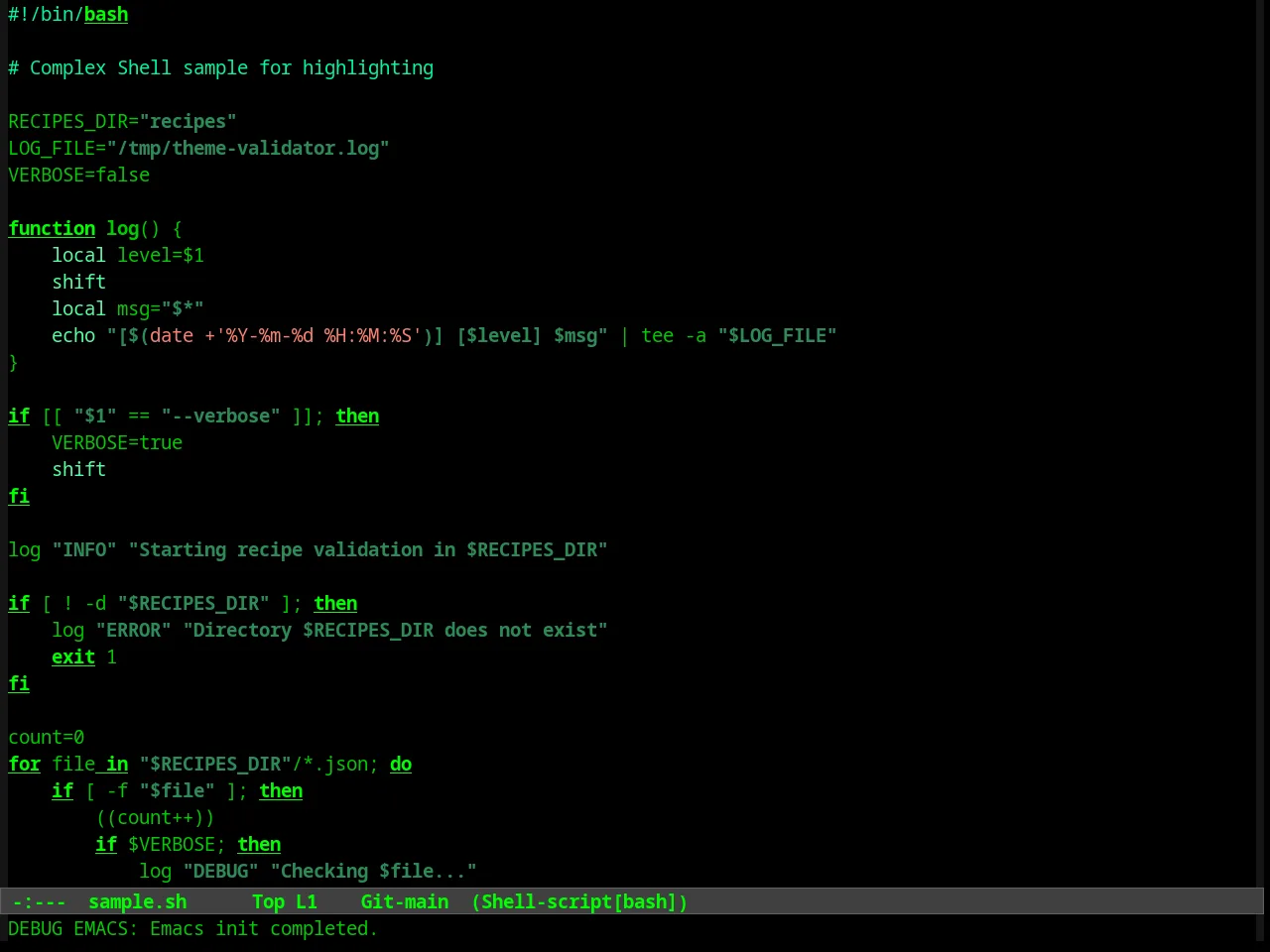The width and height of the screenshot is (1270, 952).
Task: Click the closing brace of log function
Action: click(x=13, y=362)
